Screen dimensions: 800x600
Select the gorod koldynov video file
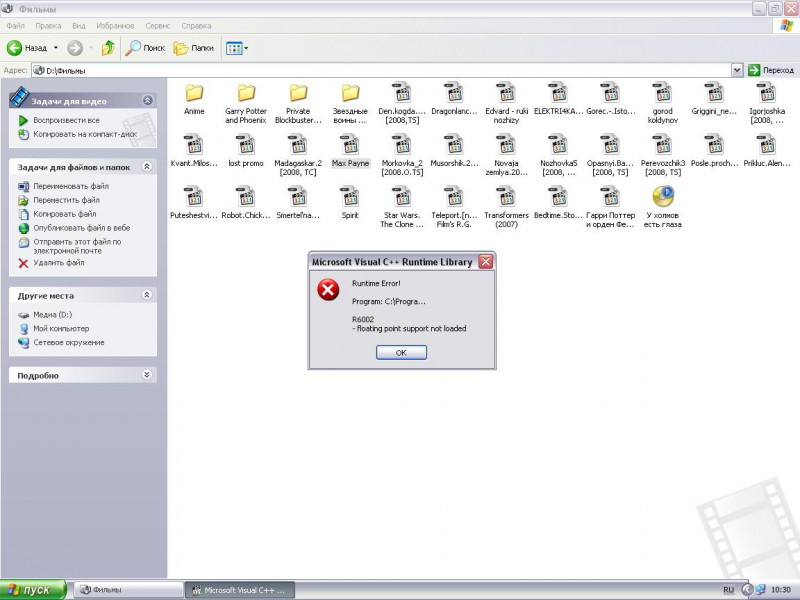click(x=663, y=103)
